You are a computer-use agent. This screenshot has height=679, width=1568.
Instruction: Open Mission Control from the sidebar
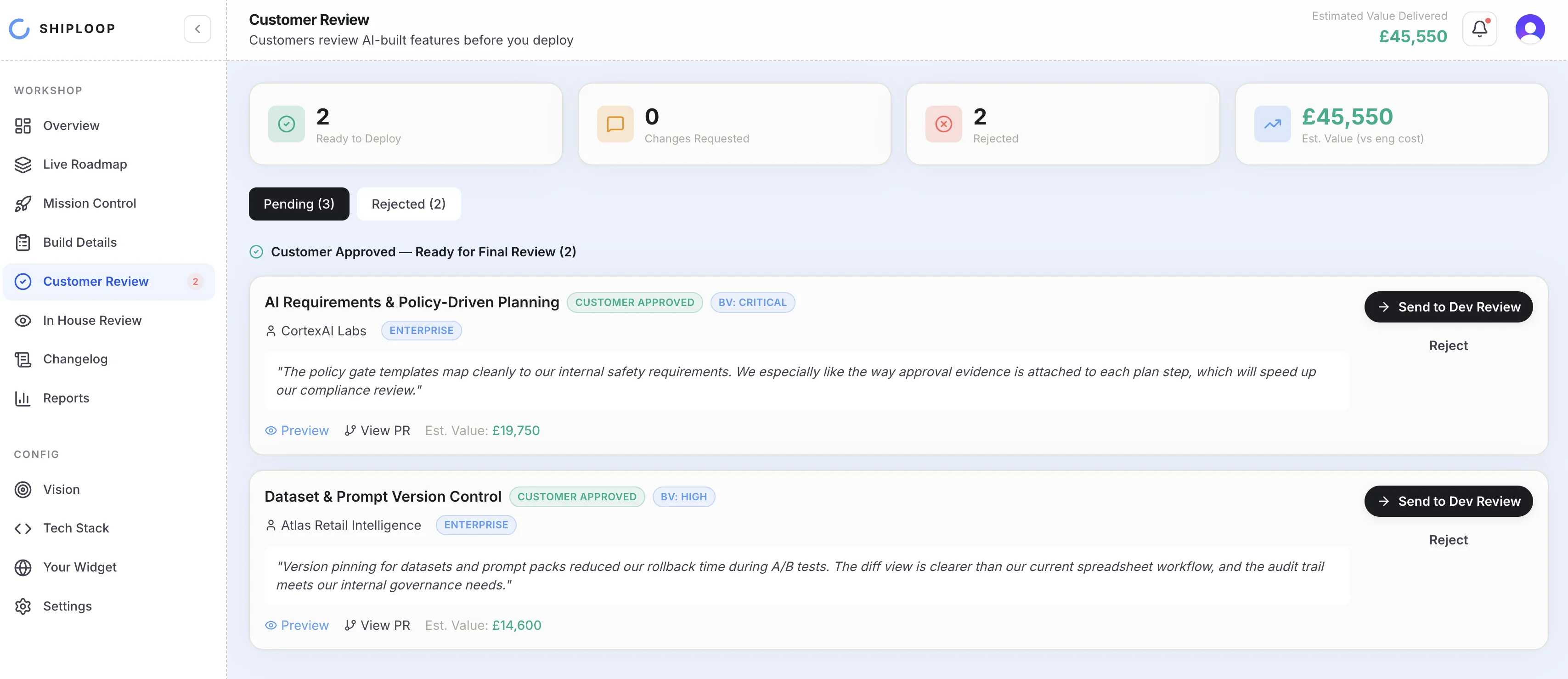(89, 203)
